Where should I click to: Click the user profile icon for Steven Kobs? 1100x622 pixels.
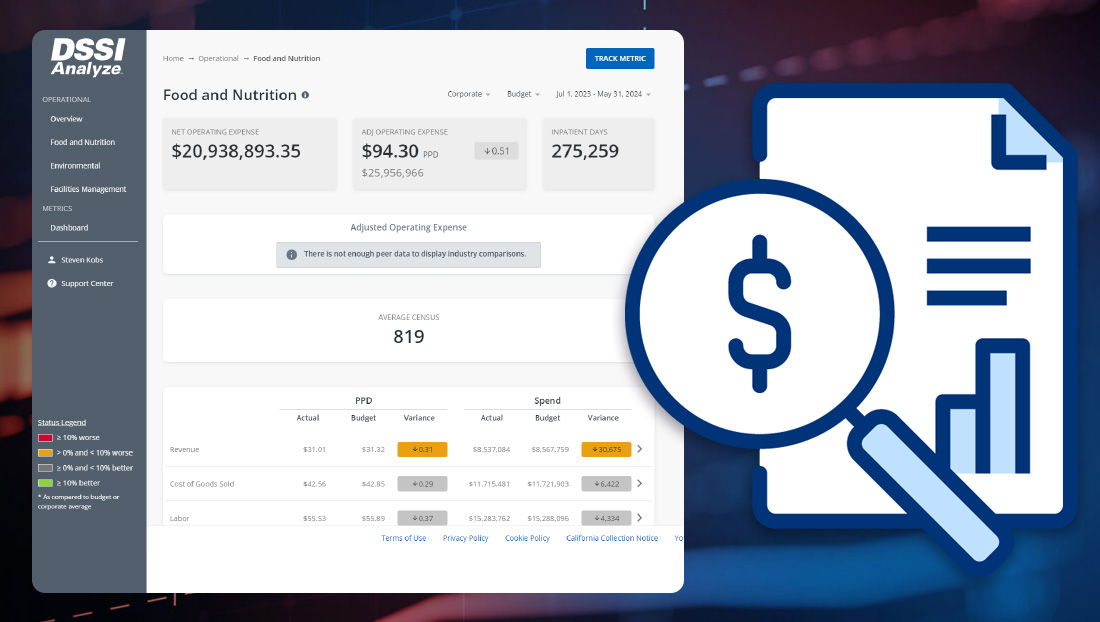[x=52, y=260]
